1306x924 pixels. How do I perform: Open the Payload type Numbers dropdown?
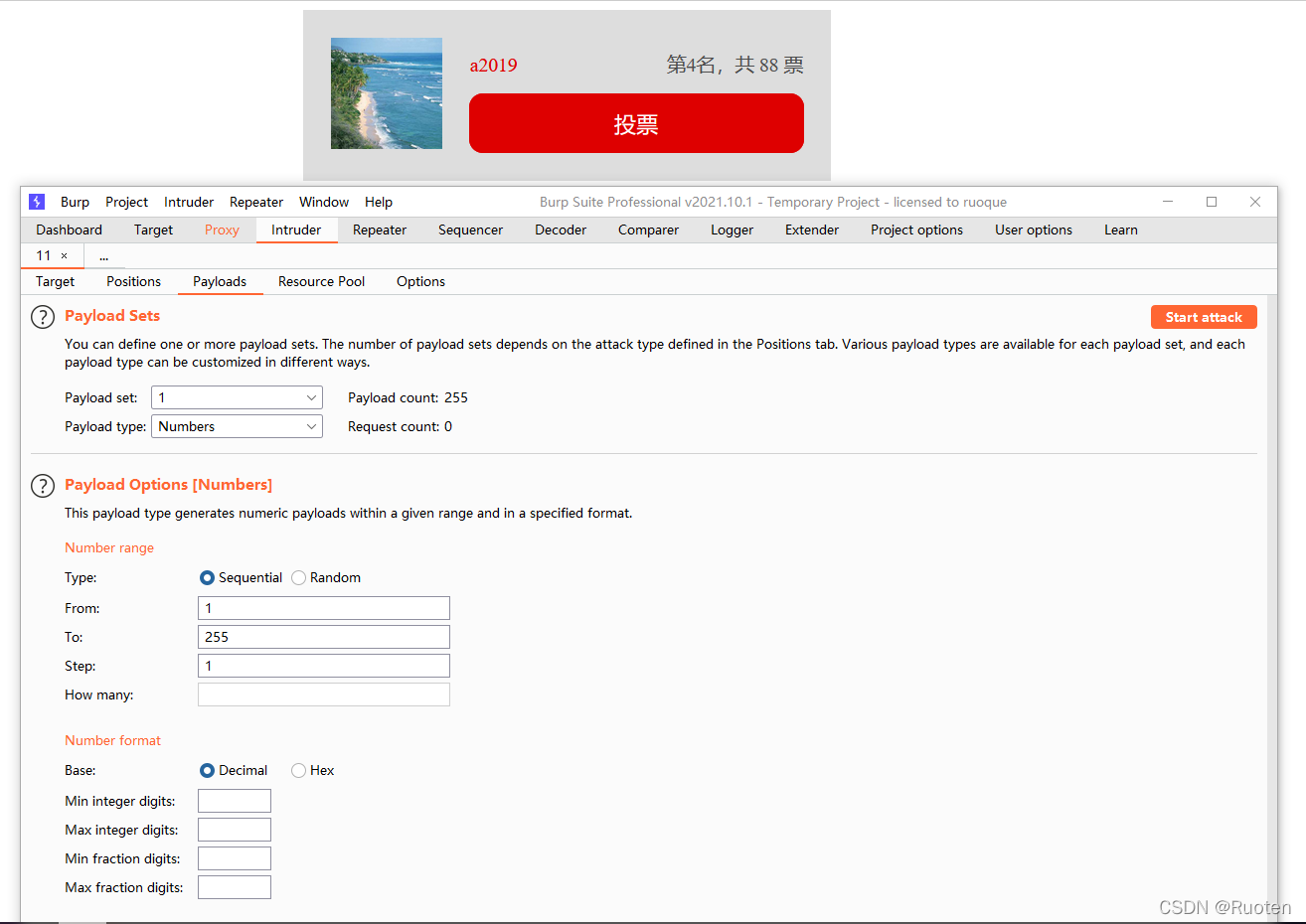point(237,426)
